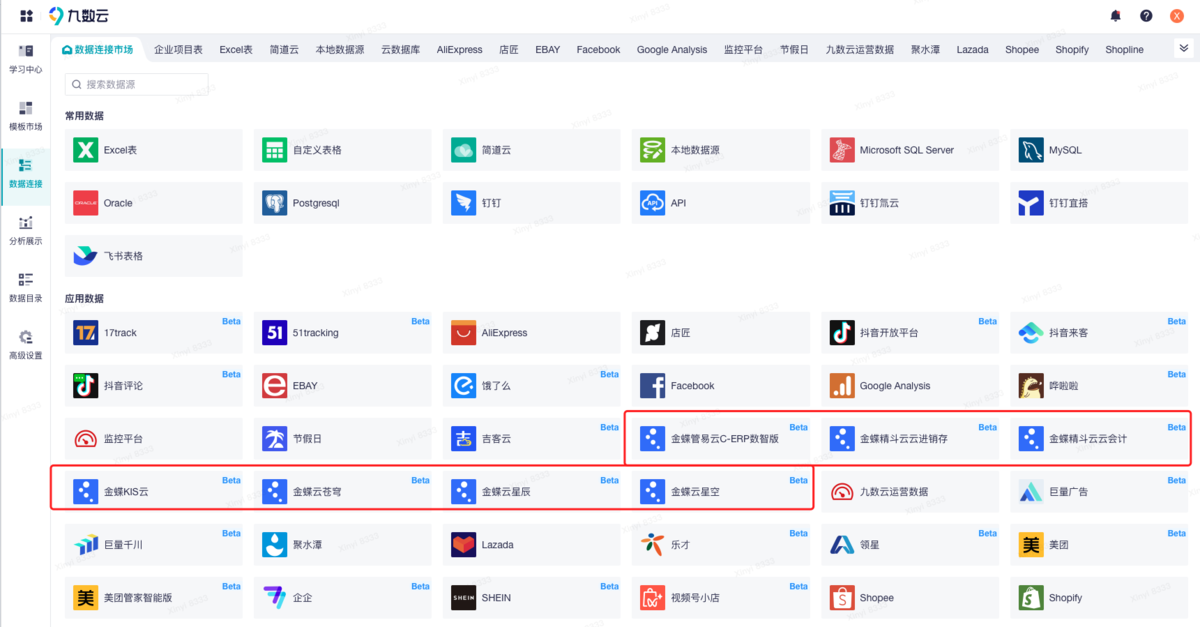Go to 学习中心 in the sidebar

tap(26, 59)
